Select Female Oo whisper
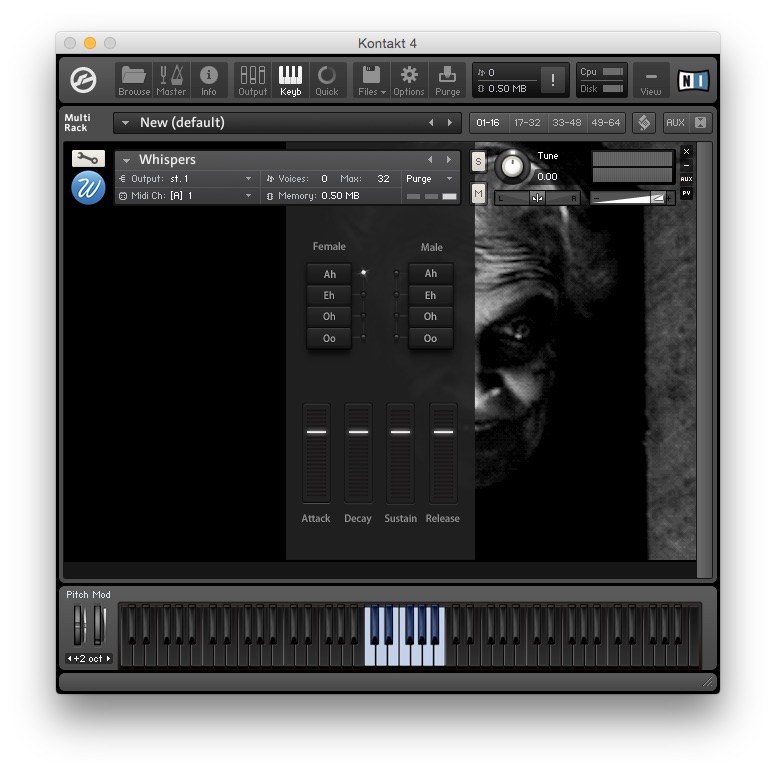Viewport: 776px width, 774px height. [330, 339]
